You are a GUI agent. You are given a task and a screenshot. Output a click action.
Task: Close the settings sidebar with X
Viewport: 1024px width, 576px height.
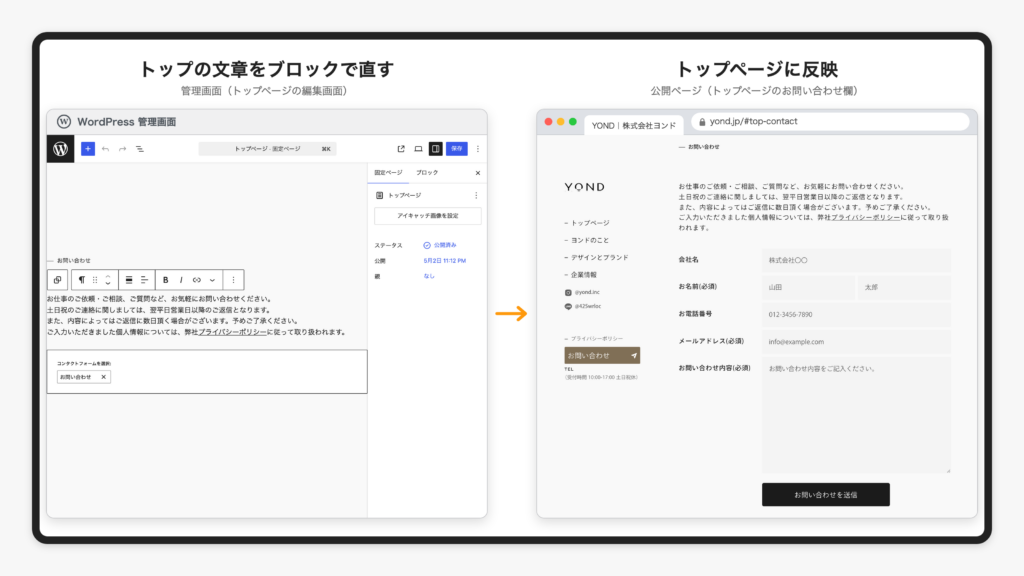477,173
